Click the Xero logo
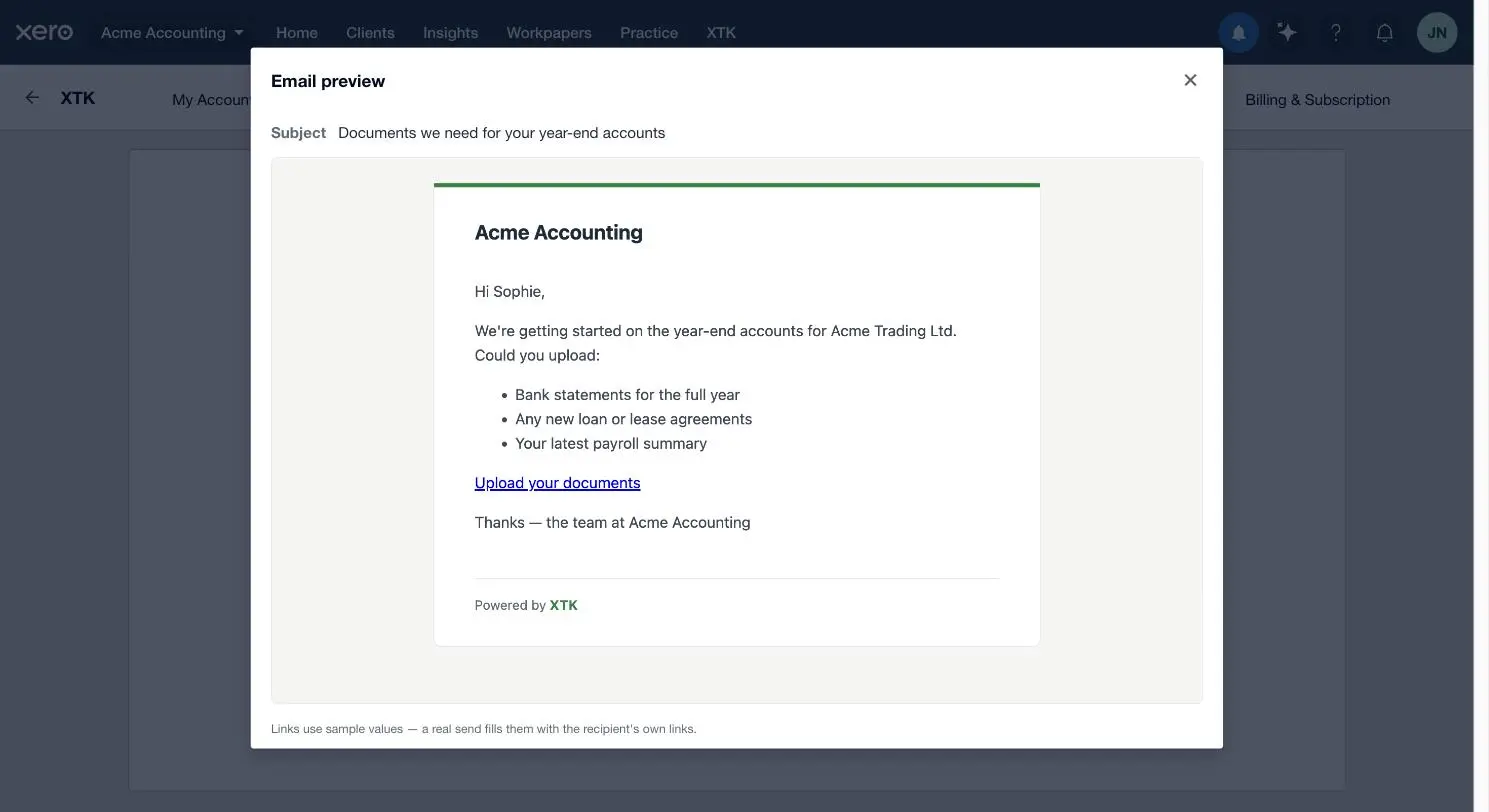 [44, 32]
